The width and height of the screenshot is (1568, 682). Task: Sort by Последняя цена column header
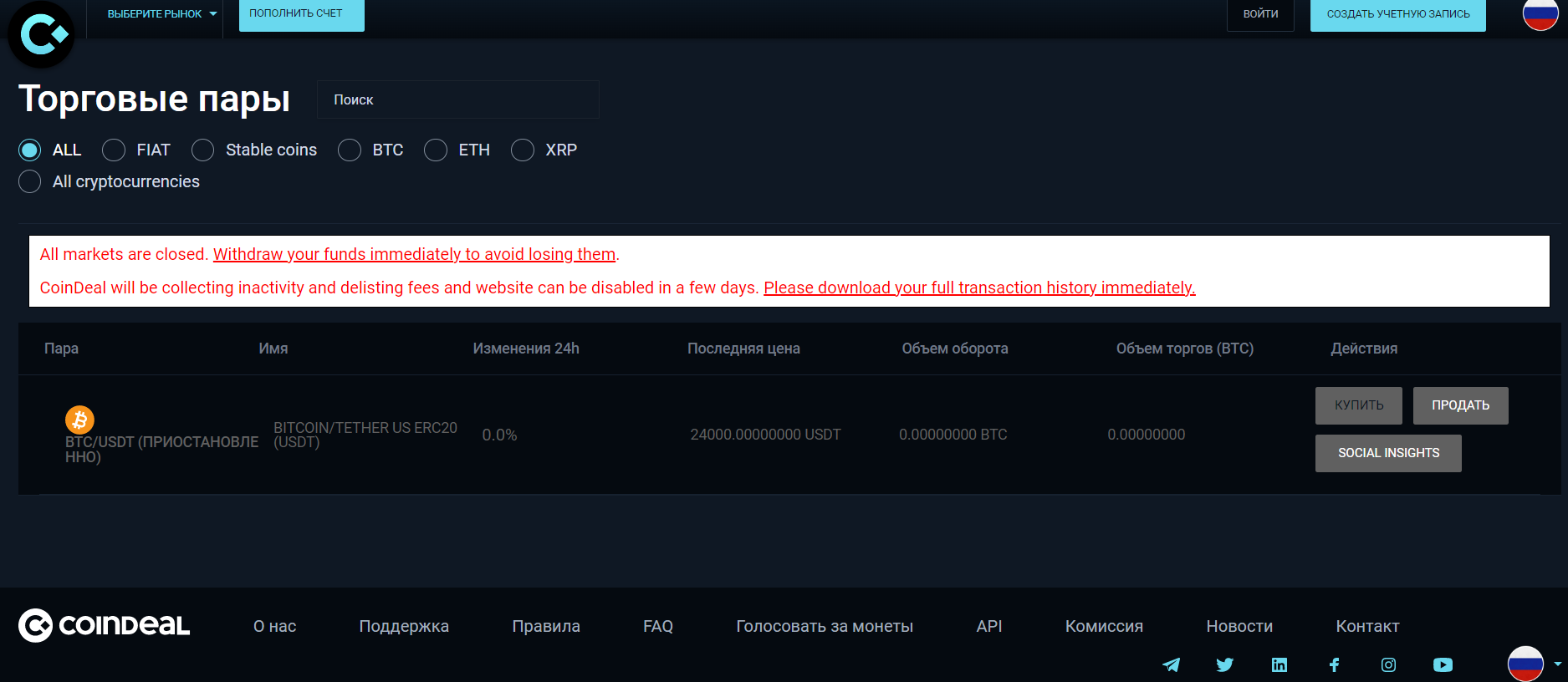(x=743, y=349)
